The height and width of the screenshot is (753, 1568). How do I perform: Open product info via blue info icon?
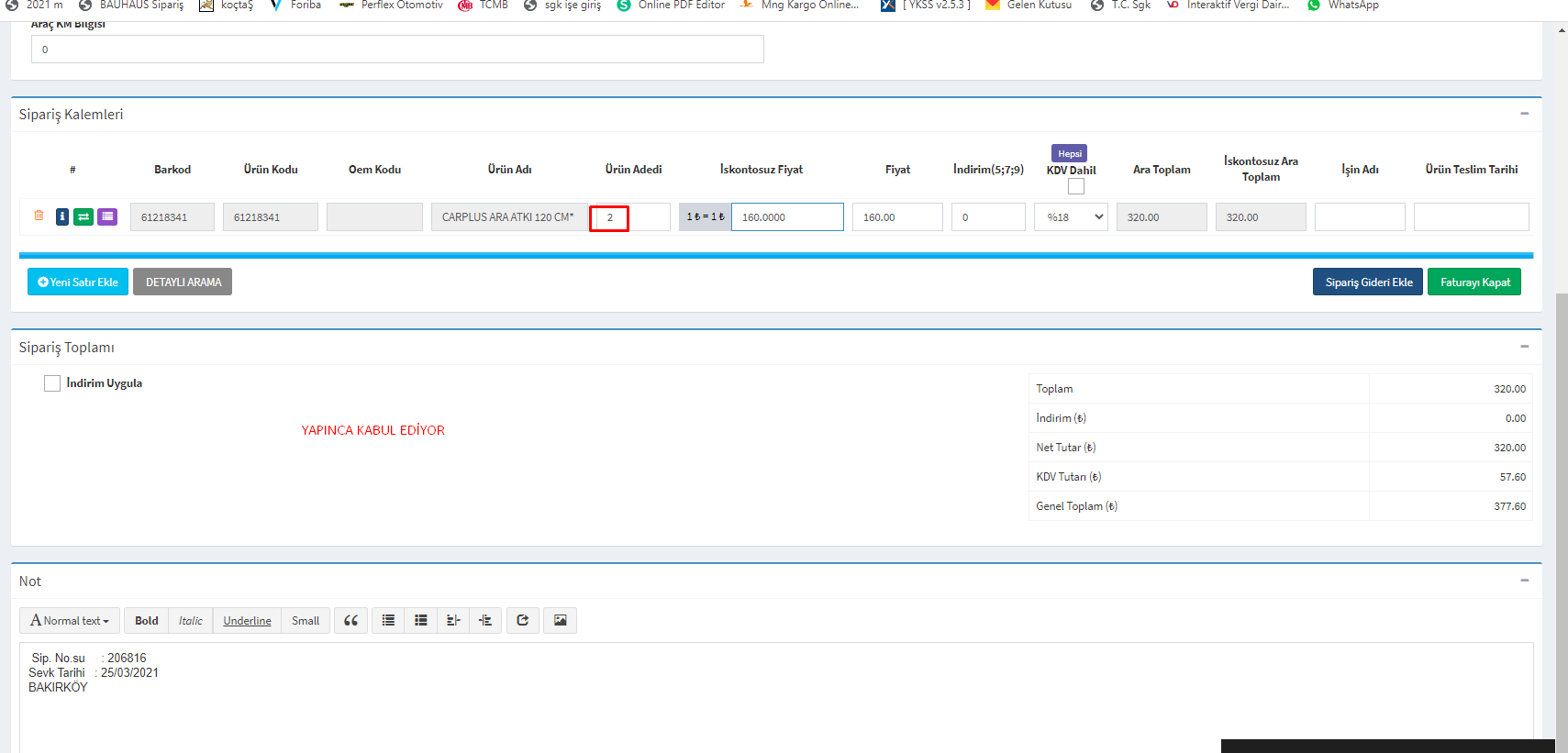coord(62,217)
